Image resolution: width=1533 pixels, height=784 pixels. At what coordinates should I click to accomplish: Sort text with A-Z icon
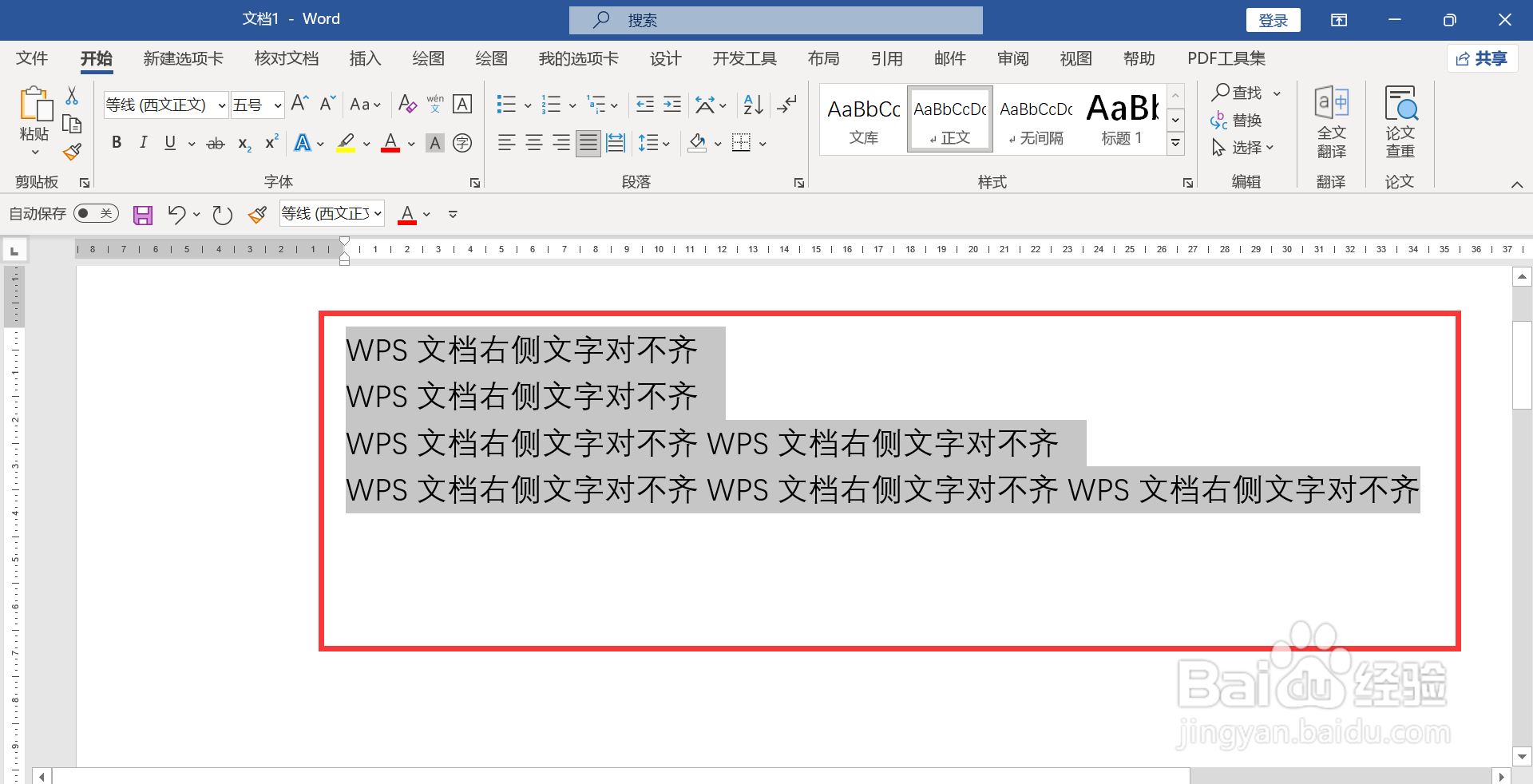753,104
